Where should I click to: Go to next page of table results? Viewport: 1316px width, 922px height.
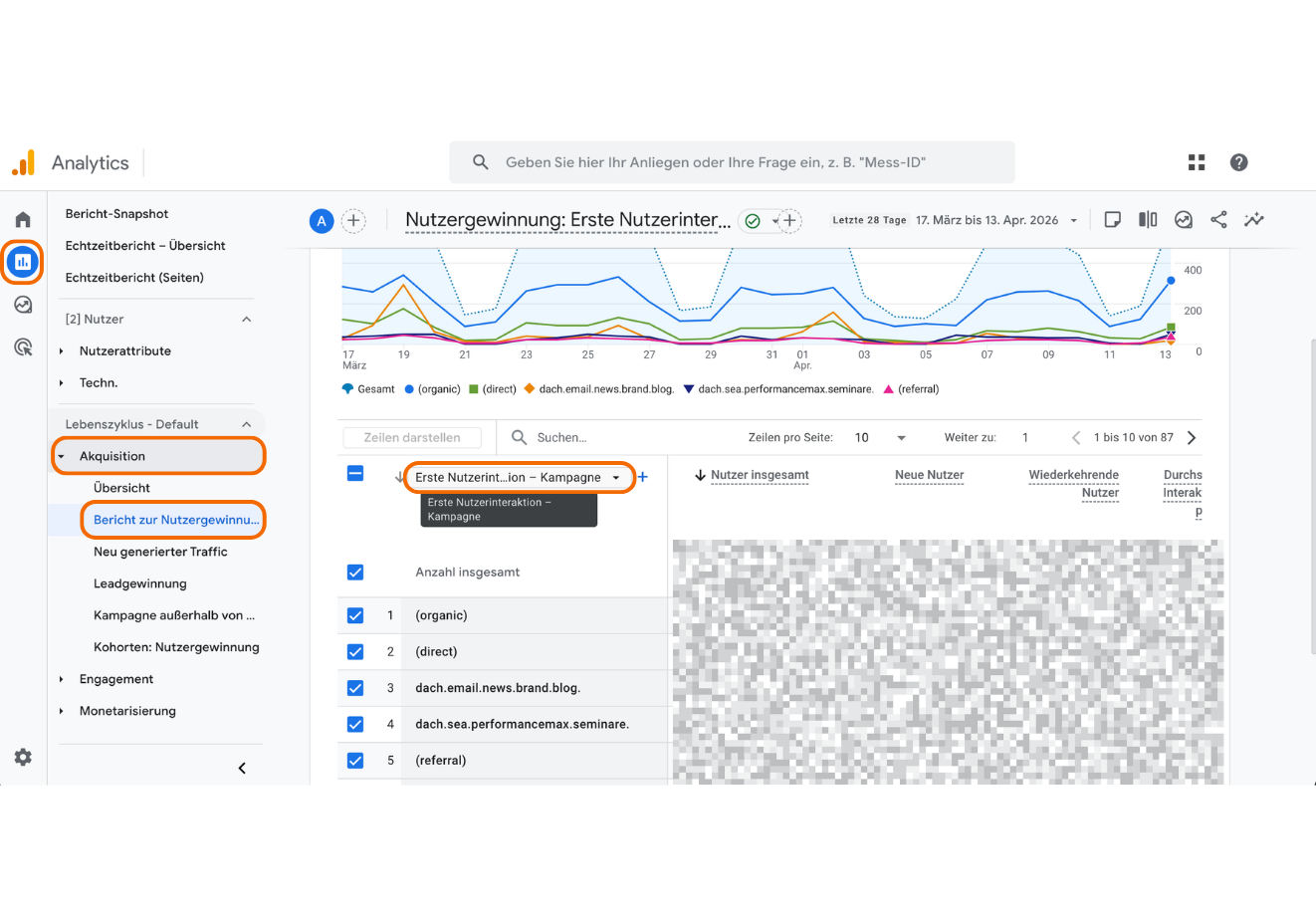pyautogui.click(x=1192, y=438)
